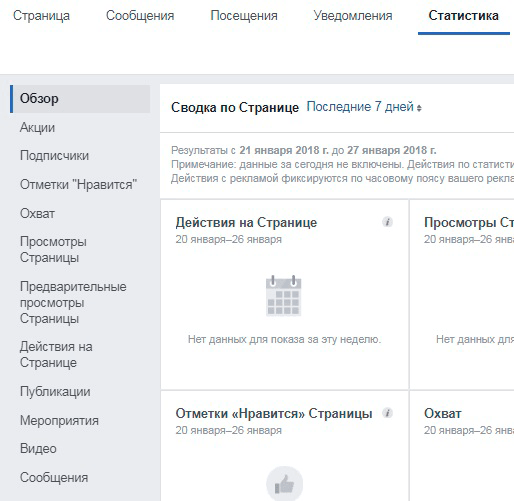Click the date range under Действия на Странице
This screenshot has height=501, width=514.
click(229, 239)
